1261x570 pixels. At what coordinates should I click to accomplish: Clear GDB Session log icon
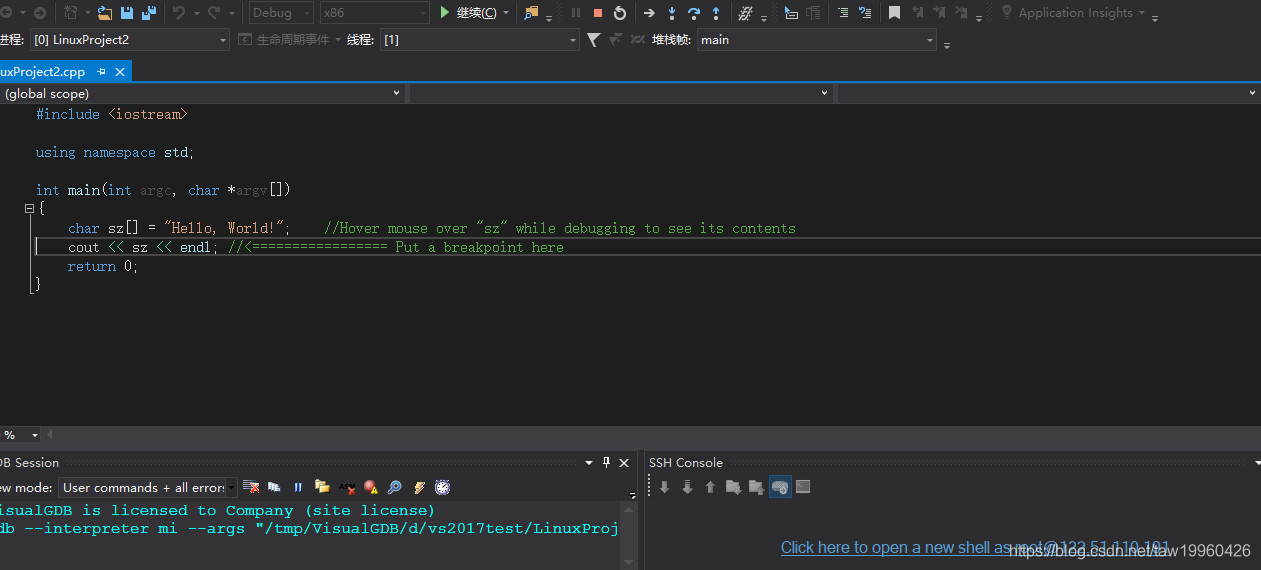pyautogui.click(x=251, y=487)
